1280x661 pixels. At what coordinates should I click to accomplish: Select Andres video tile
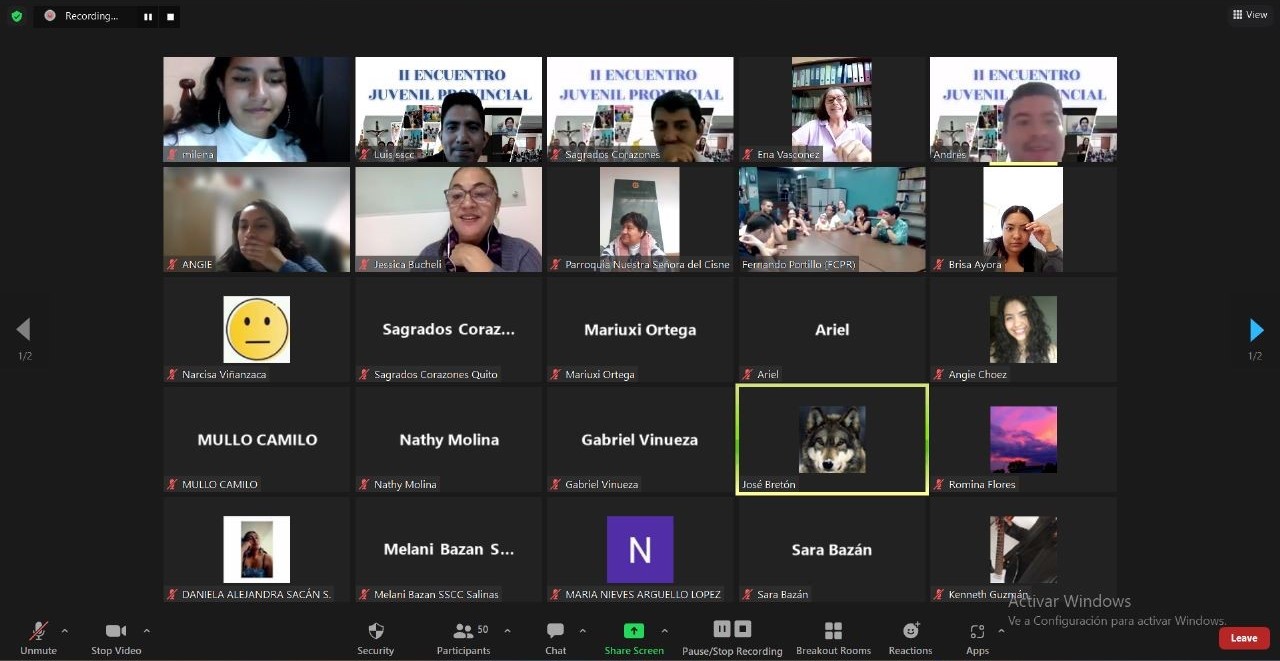pyautogui.click(x=1023, y=109)
